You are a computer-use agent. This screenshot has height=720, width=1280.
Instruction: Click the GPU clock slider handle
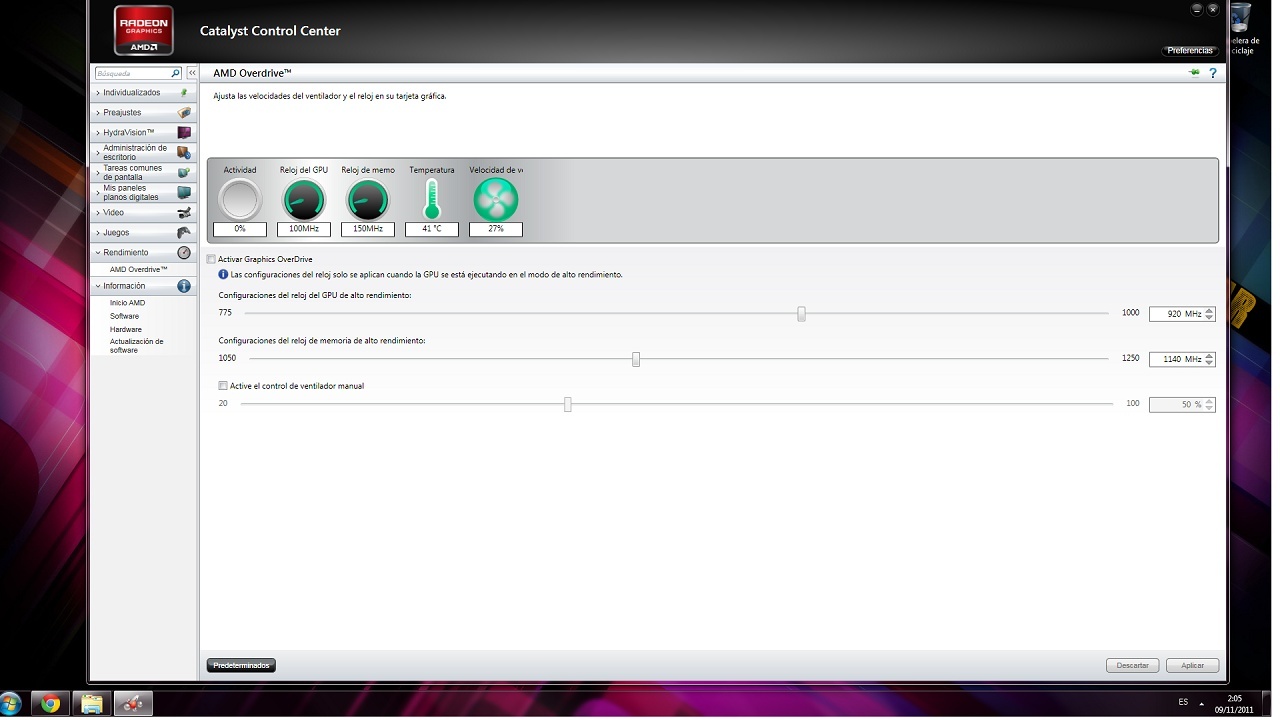click(801, 313)
